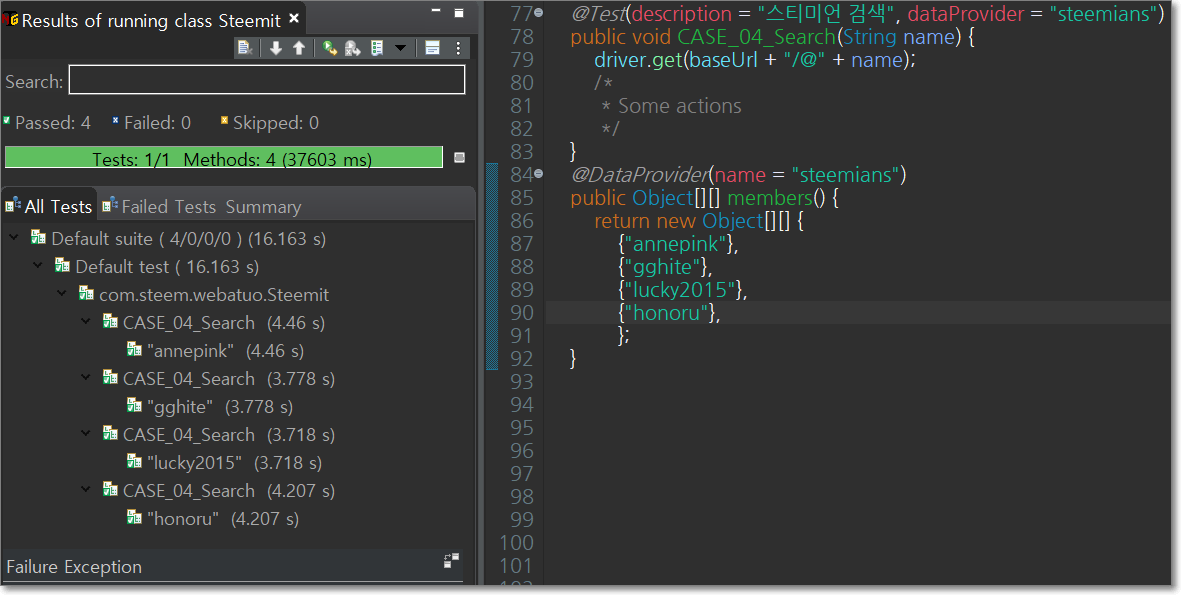Click the "Some actions" comment text
The image size is (1181, 595).
(x=680, y=106)
